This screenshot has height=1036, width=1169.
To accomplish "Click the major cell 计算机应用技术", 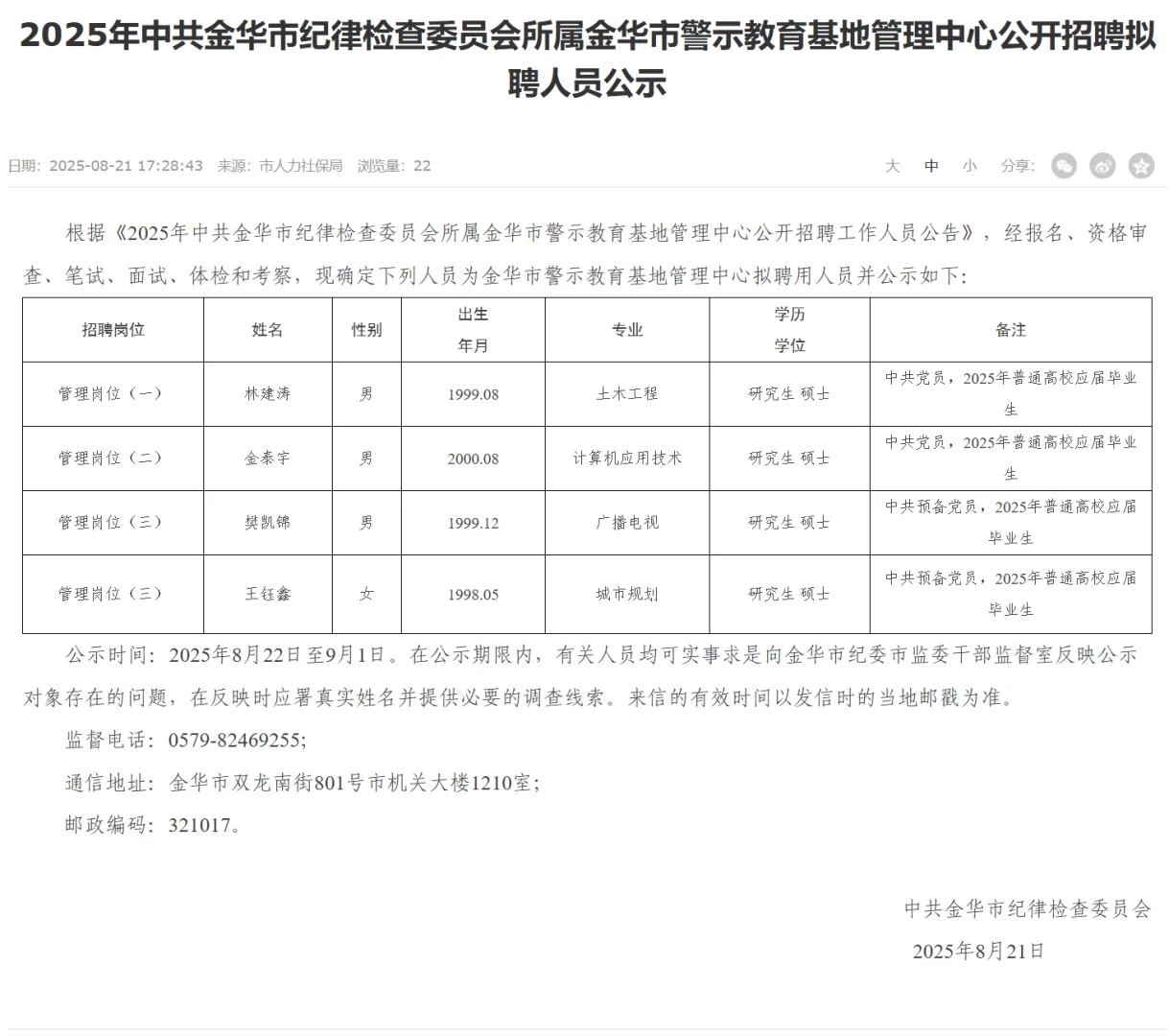I will pyautogui.click(x=627, y=459).
